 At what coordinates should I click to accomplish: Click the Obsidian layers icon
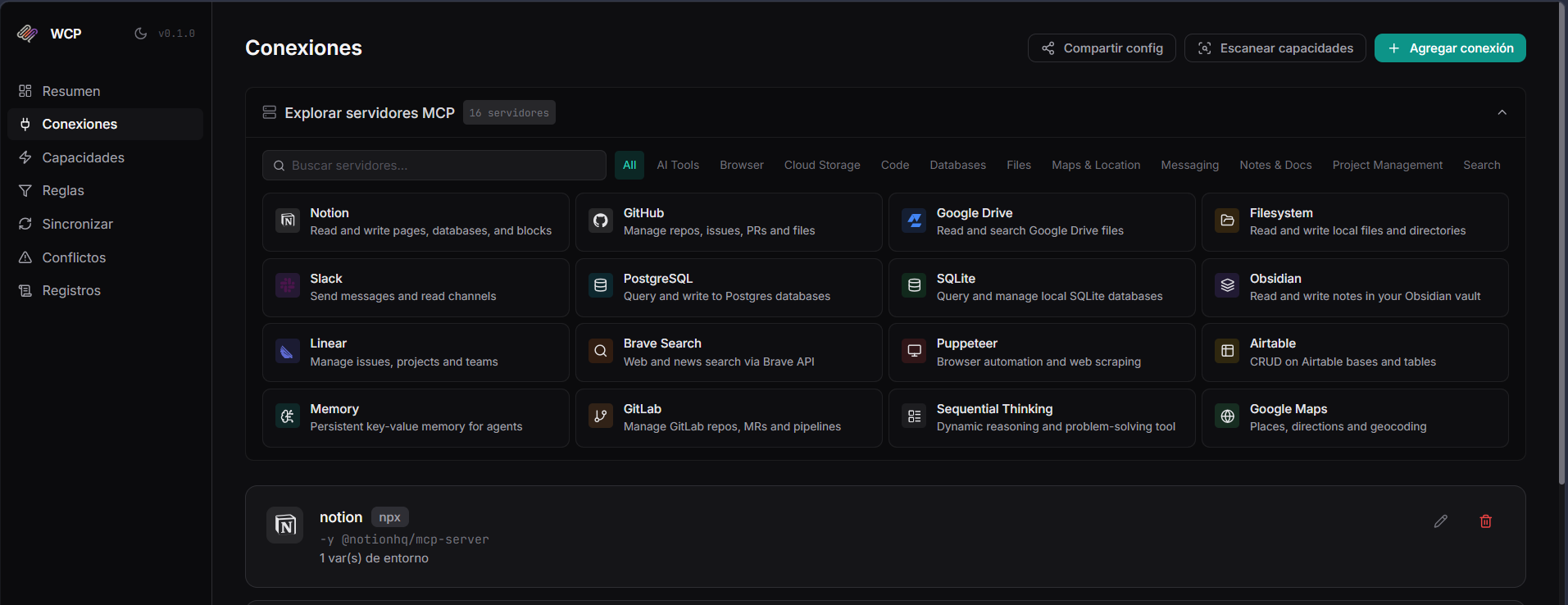[1227, 285]
